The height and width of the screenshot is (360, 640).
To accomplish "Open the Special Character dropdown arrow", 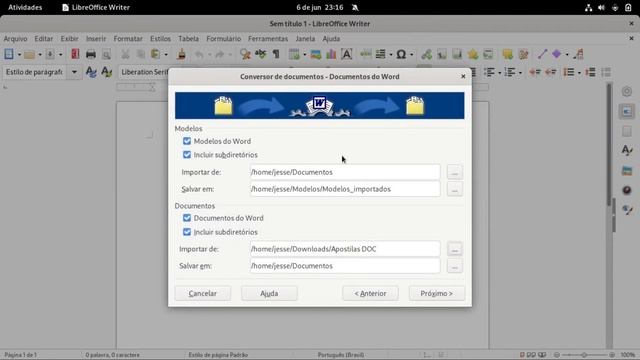I will pos(411,54).
